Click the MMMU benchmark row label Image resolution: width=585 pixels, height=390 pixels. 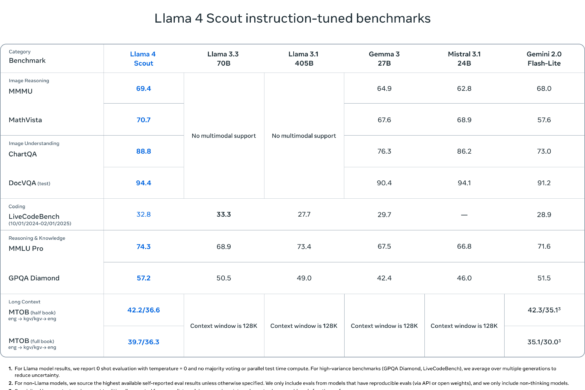coord(21,91)
